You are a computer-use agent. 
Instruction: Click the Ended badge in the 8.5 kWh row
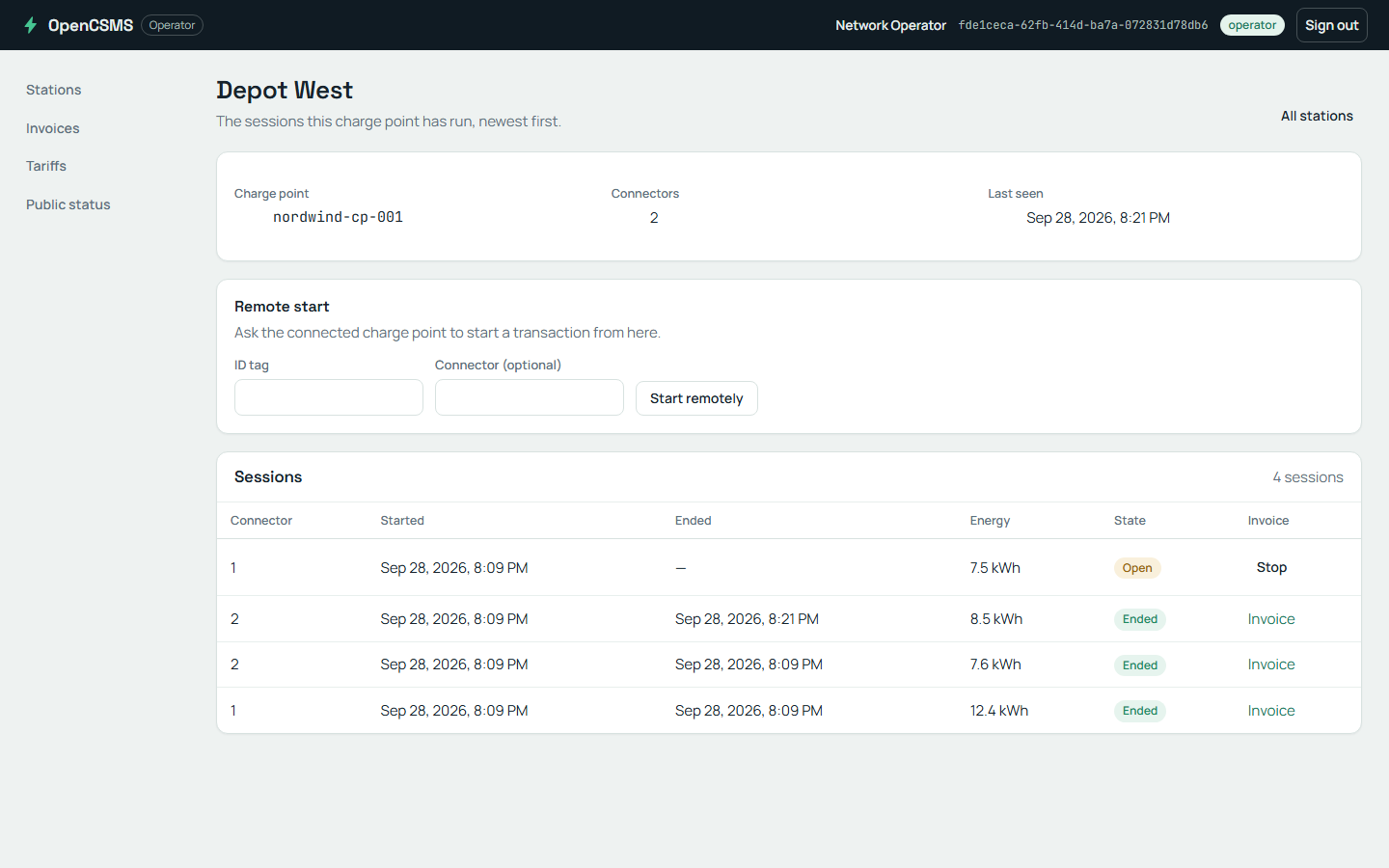click(x=1140, y=619)
